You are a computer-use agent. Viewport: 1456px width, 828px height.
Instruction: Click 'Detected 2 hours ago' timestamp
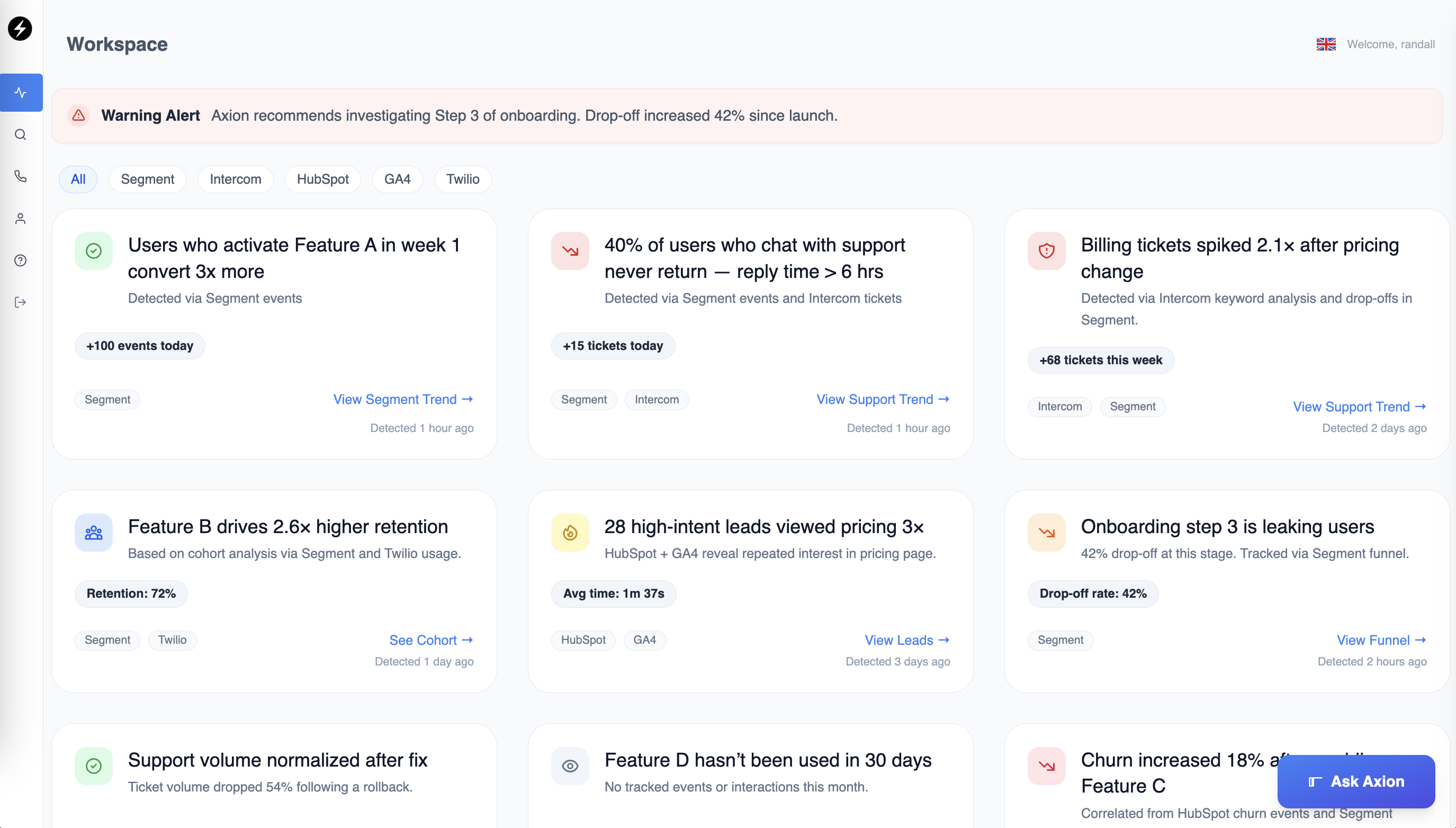click(1372, 661)
